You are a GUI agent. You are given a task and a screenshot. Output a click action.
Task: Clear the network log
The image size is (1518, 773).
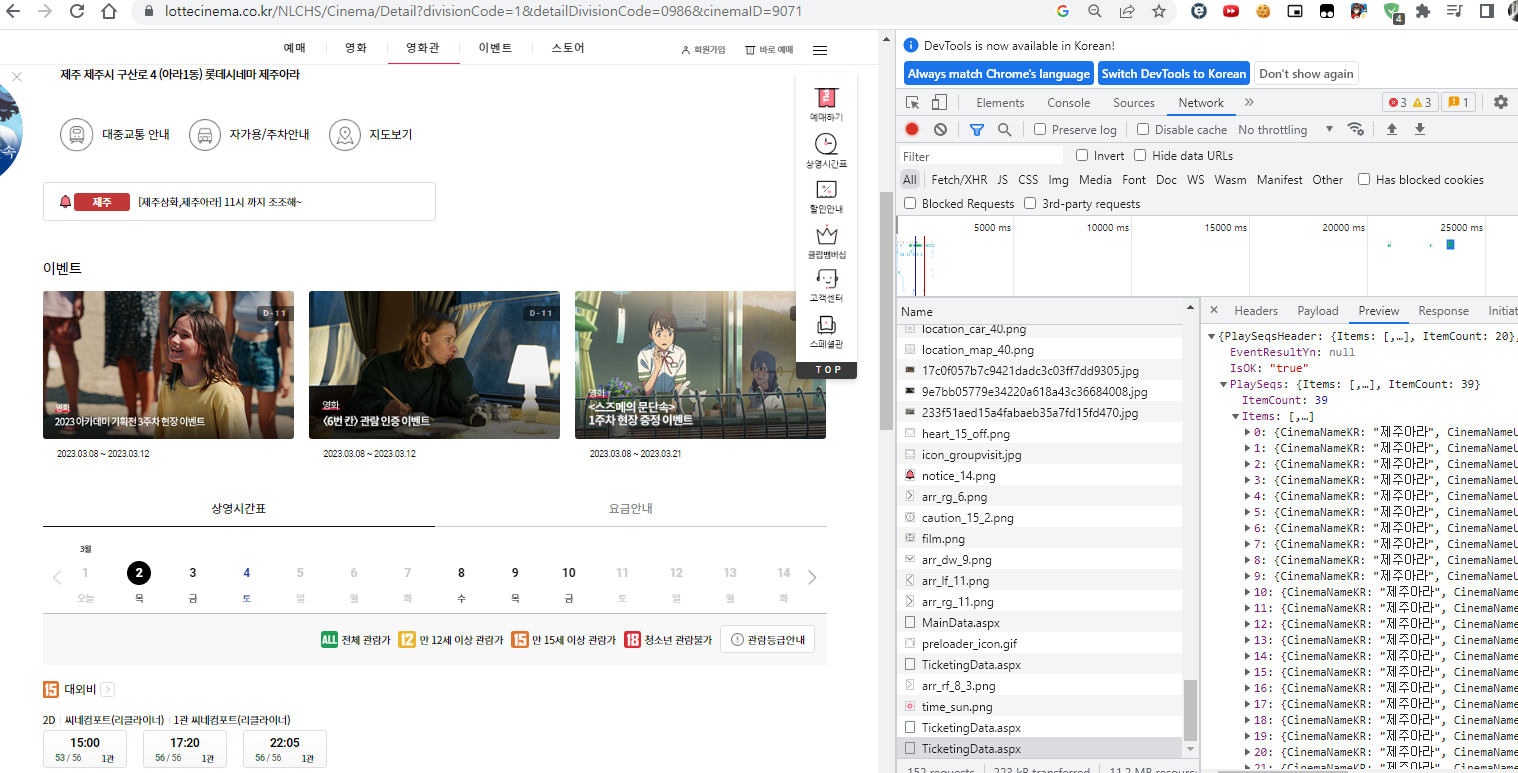[940, 129]
